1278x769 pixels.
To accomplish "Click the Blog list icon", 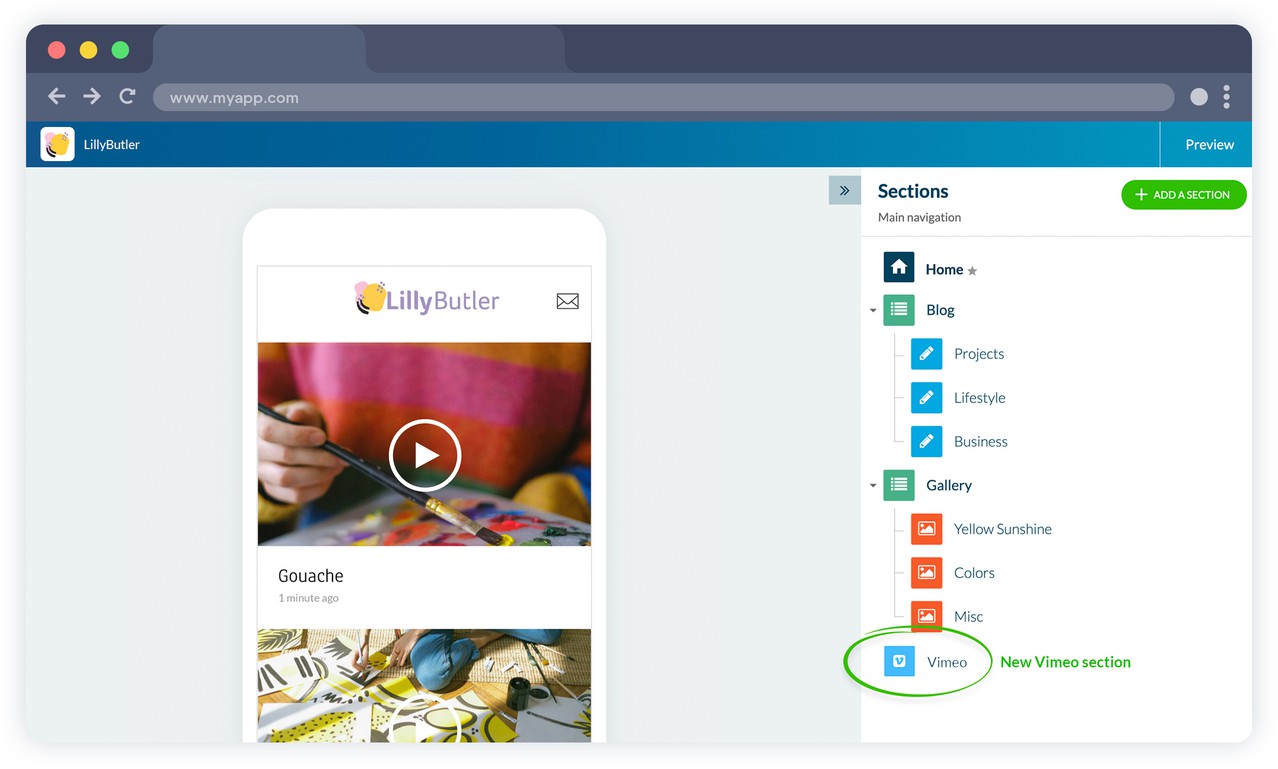I will 899,310.
